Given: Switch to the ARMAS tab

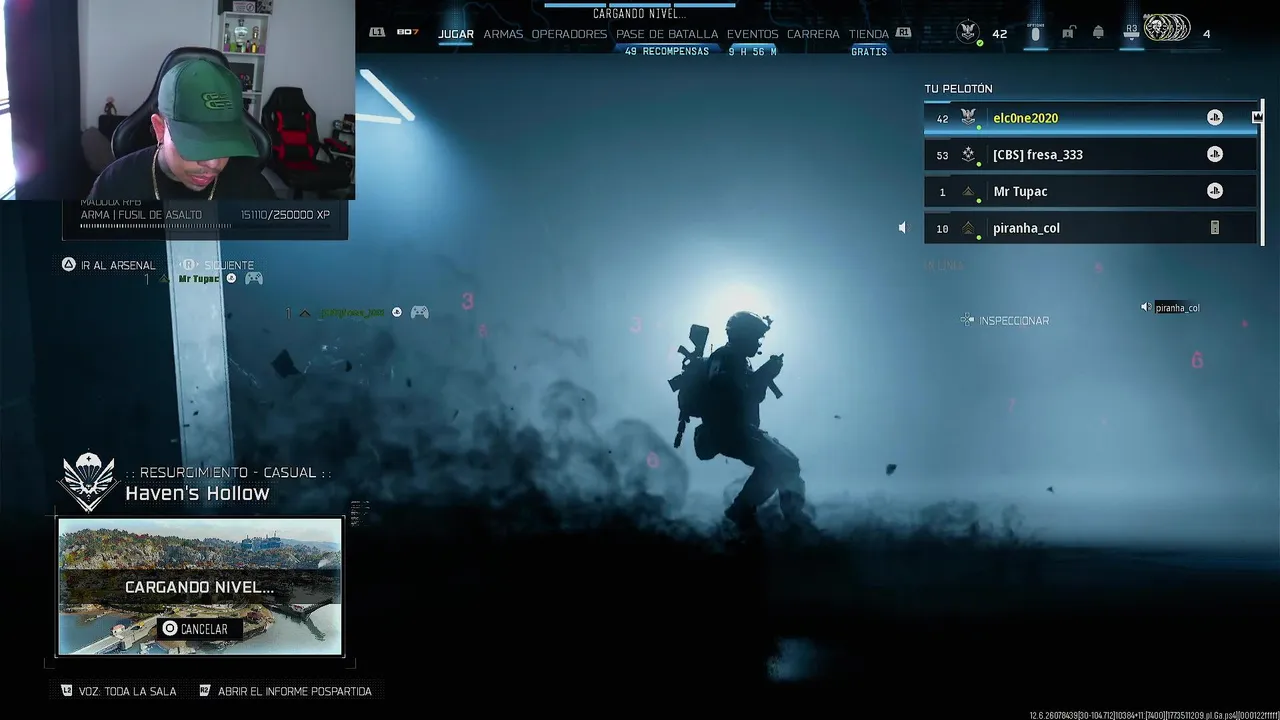Looking at the screenshot, I should pyautogui.click(x=503, y=34).
